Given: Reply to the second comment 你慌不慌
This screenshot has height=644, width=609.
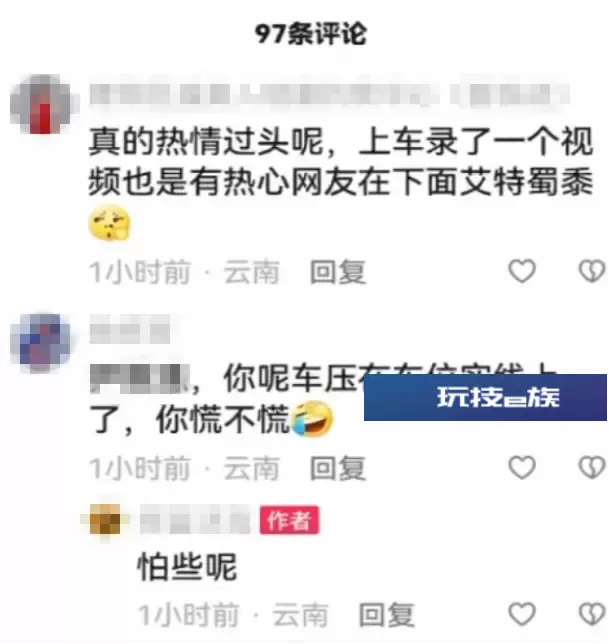Looking at the screenshot, I should 338,468.
